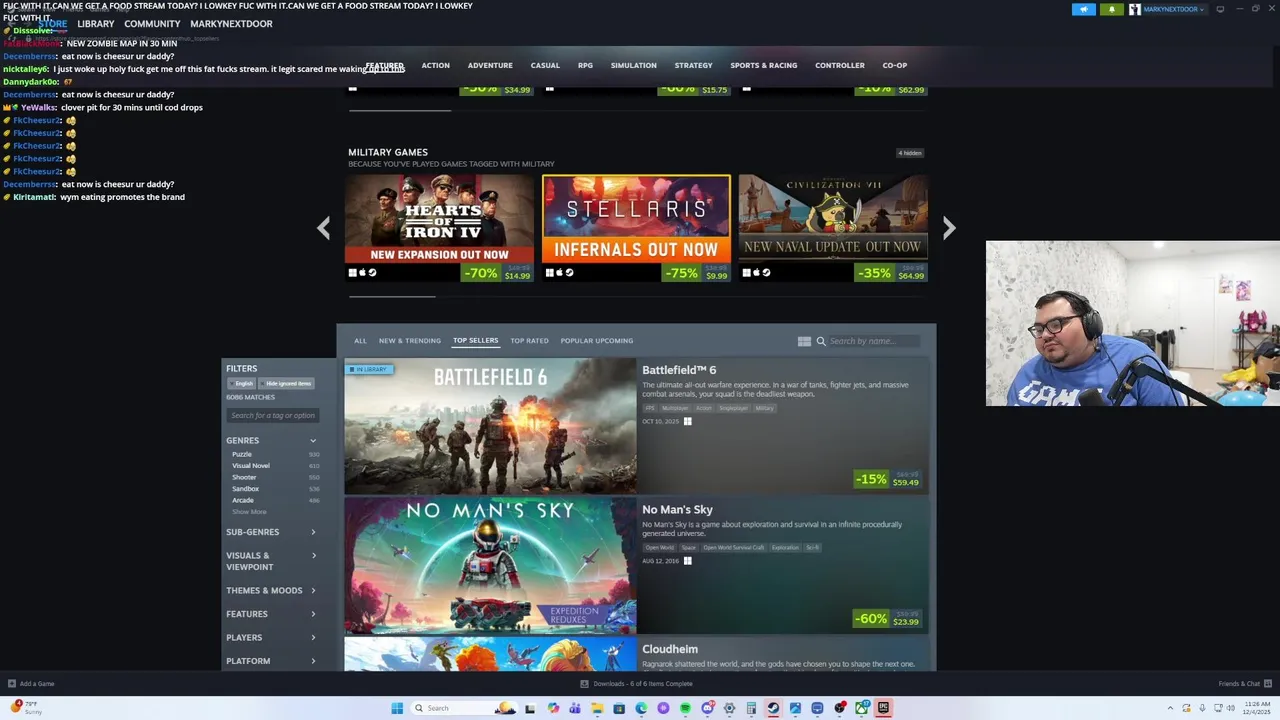1280x720 pixels.
Task: Click No Man's Sky price -60% $23.99
Action: pos(888,618)
